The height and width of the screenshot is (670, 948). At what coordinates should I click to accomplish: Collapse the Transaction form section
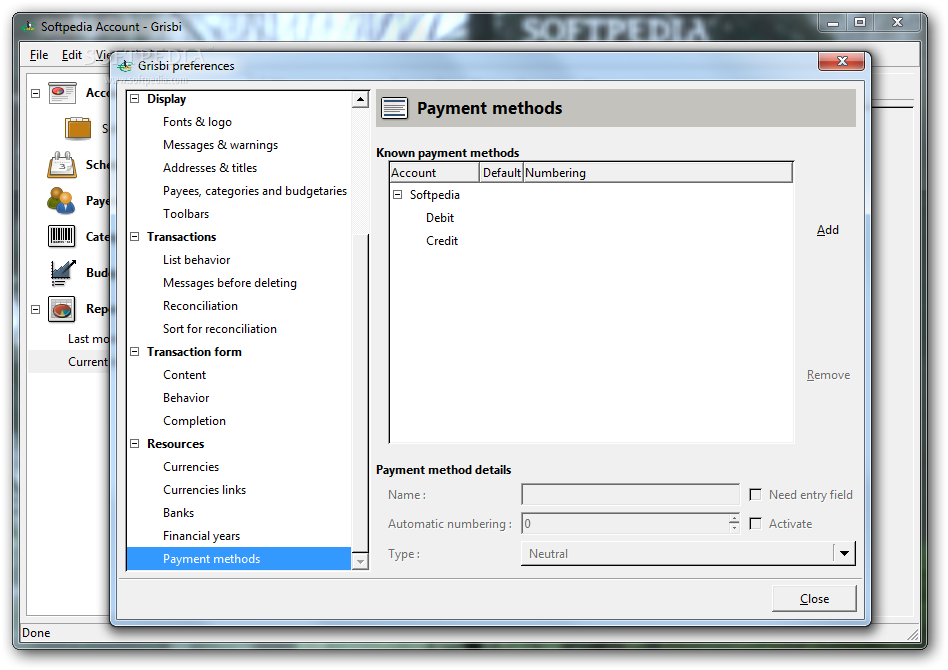click(x=135, y=351)
